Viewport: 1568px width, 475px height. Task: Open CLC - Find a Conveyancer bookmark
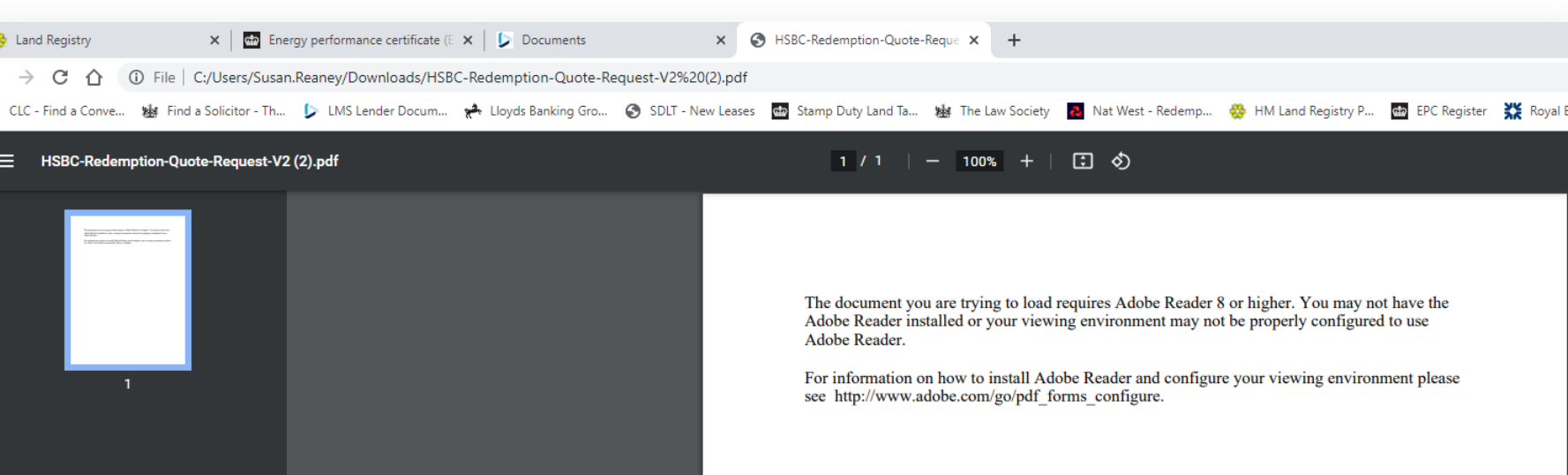tap(66, 111)
